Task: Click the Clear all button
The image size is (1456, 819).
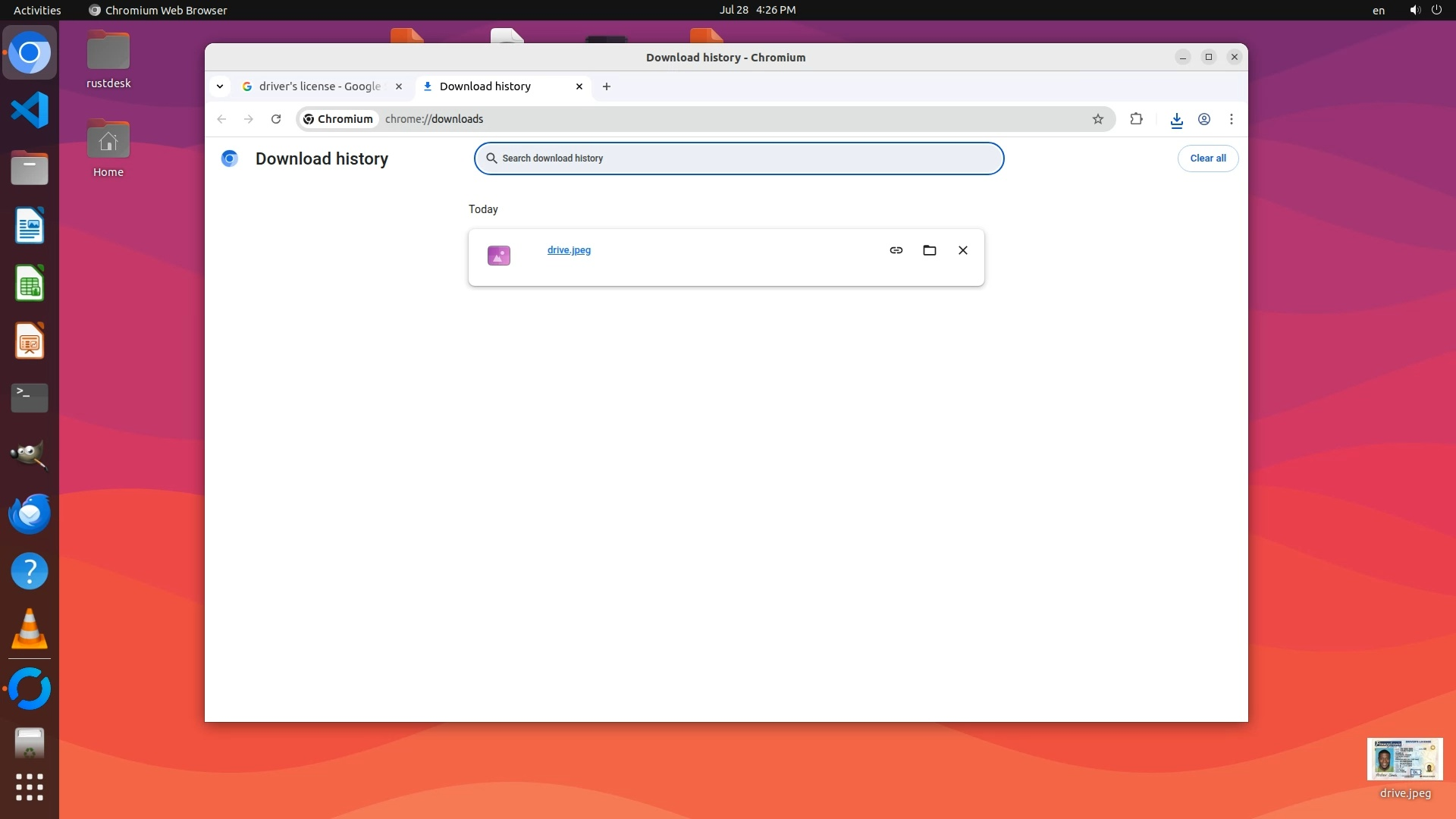Action: pyautogui.click(x=1207, y=158)
